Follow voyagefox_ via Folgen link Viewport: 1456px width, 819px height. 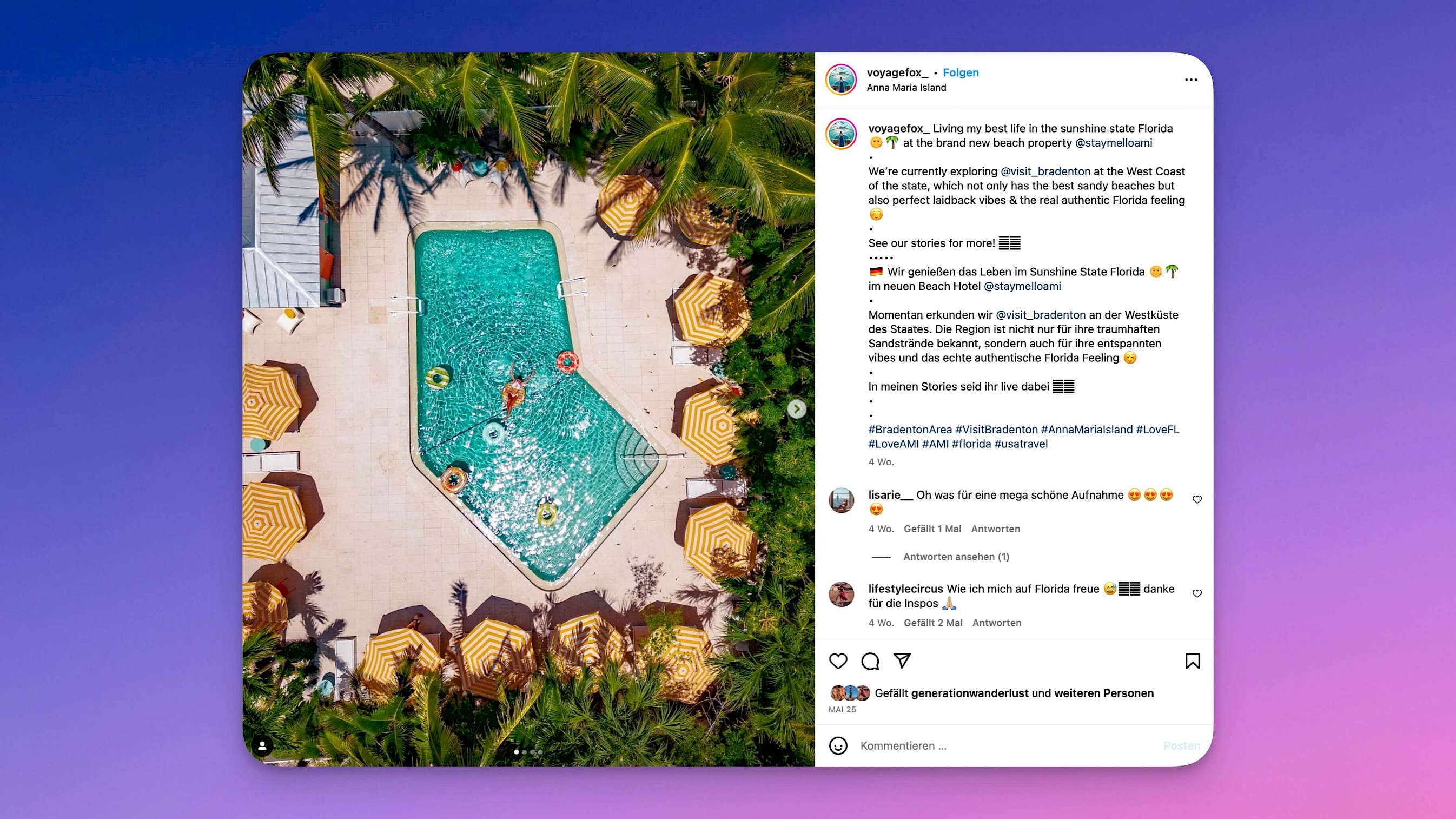pos(961,72)
